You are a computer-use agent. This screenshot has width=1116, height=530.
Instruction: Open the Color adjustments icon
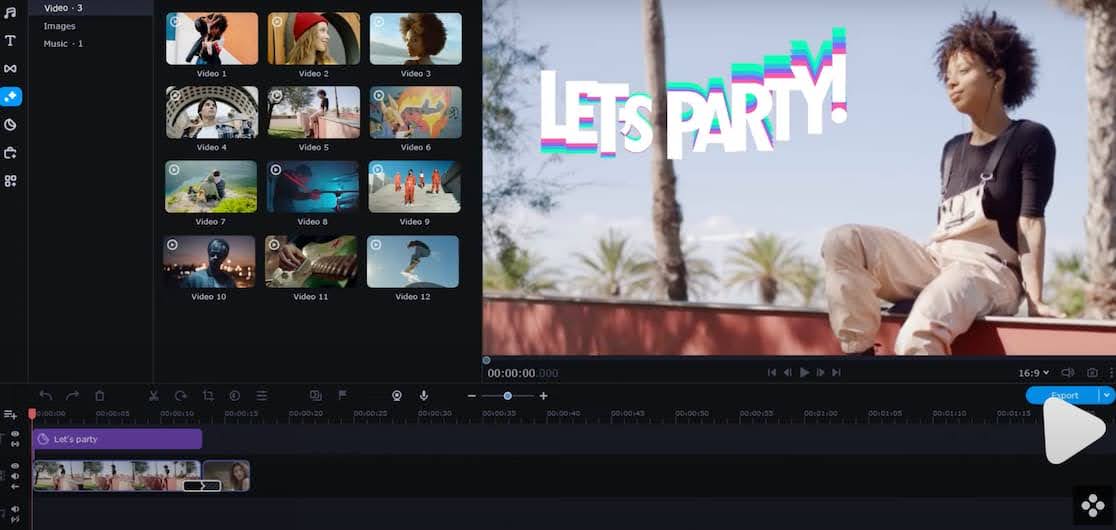pos(235,396)
